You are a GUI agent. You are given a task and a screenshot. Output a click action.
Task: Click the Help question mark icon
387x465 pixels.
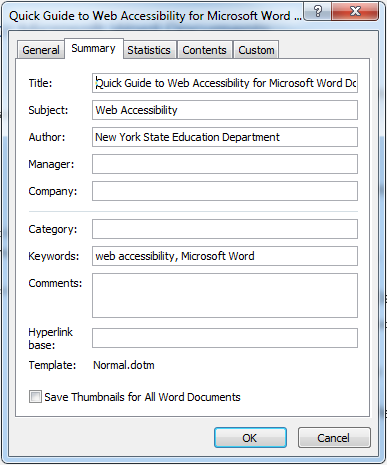click(318, 11)
